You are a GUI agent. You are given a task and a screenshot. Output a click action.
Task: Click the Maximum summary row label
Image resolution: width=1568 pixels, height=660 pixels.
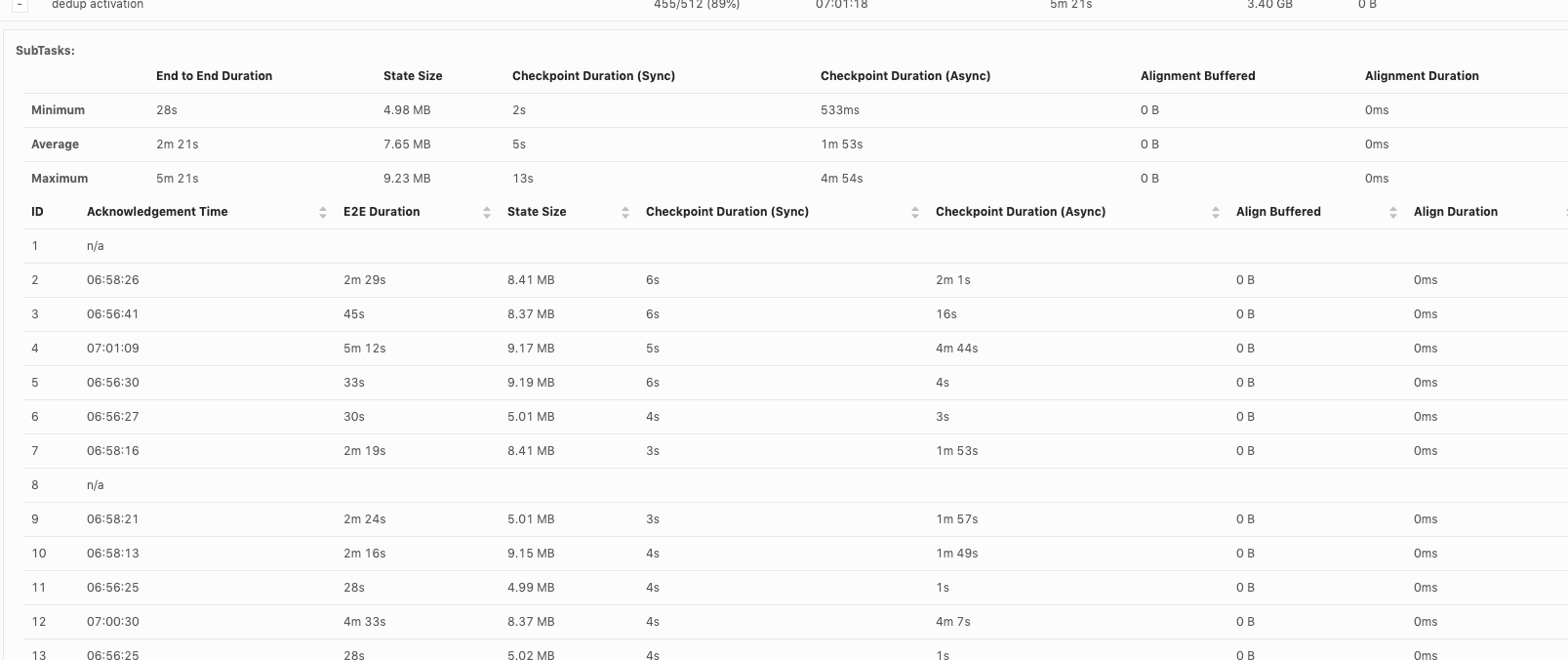(60, 179)
